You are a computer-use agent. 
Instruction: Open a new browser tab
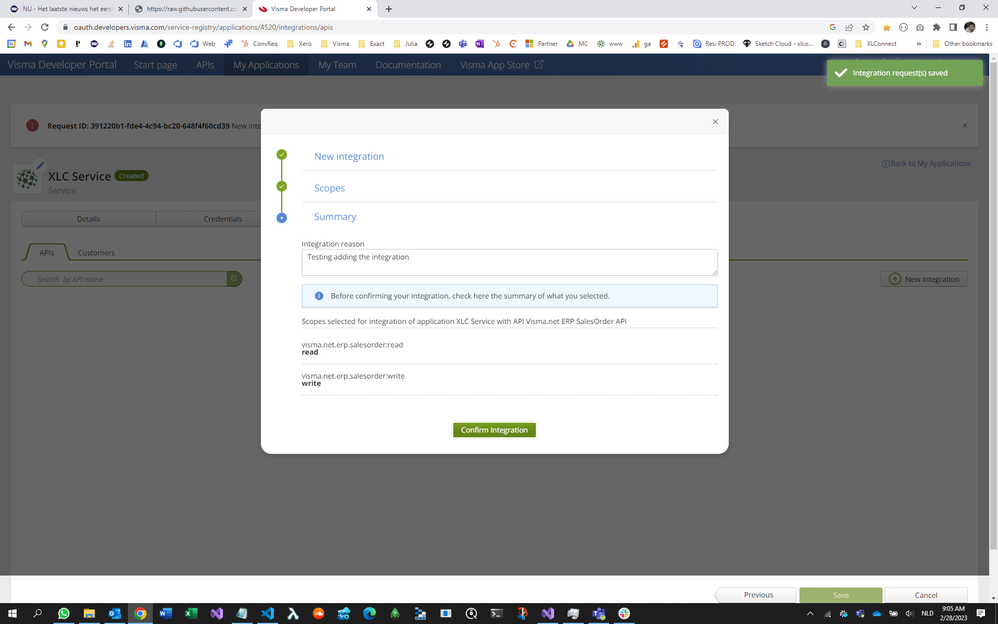(x=388, y=9)
